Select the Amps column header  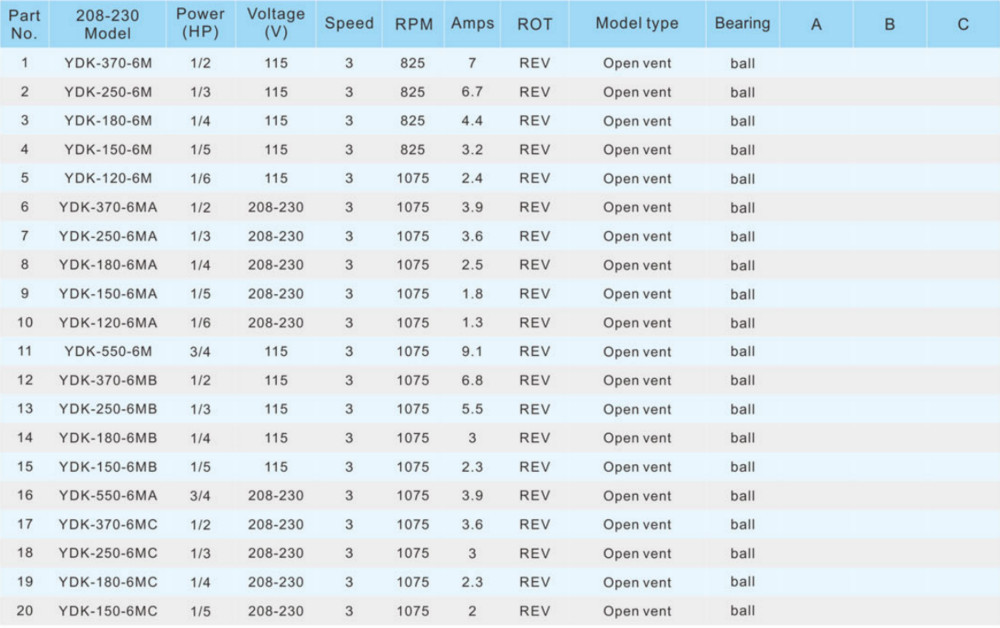coord(472,24)
